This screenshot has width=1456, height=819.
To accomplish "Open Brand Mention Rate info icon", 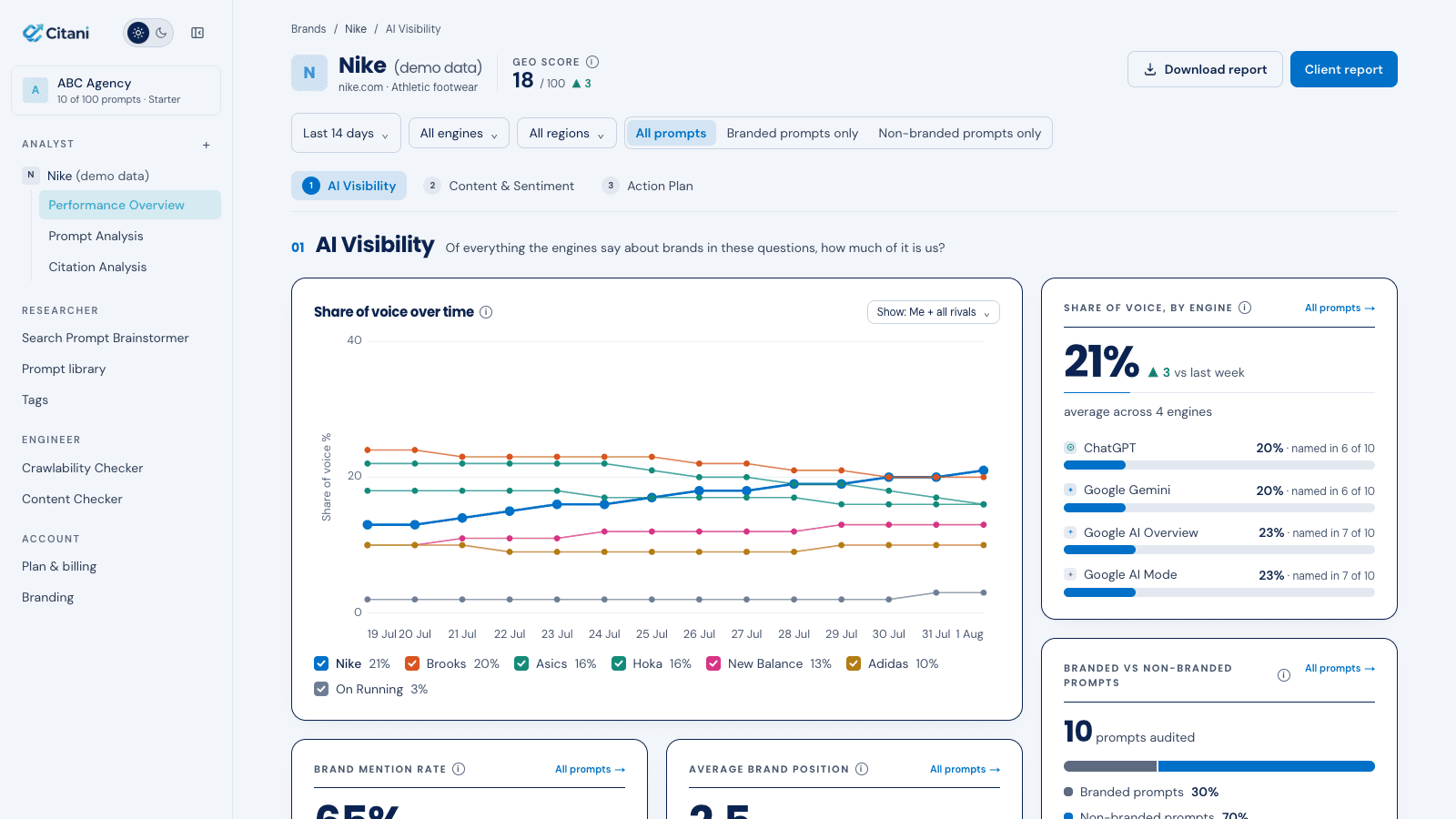I will coord(459,769).
